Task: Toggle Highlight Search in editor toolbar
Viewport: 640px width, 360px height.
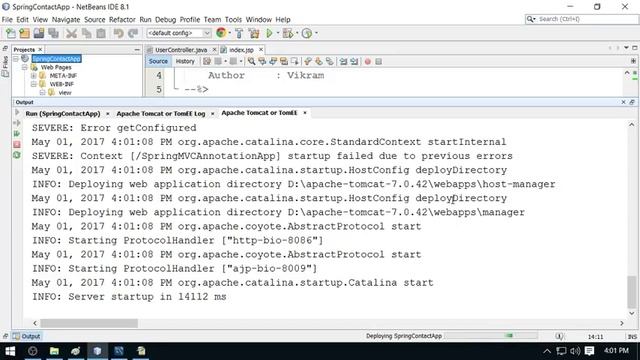Action: click(284, 62)
